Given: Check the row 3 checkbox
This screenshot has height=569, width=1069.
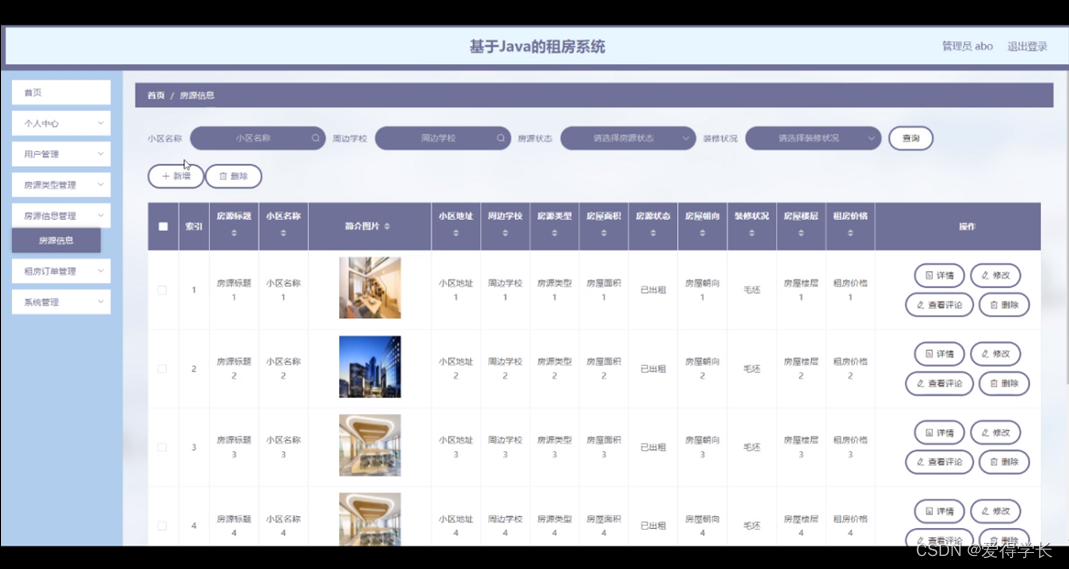Looking at the screenshot, I should (162, 447).
